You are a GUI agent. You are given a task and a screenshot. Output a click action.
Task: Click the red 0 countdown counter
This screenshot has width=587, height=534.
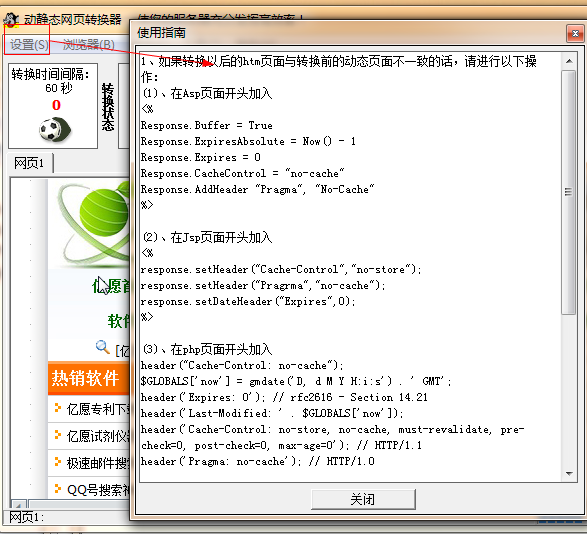[56, 105]
